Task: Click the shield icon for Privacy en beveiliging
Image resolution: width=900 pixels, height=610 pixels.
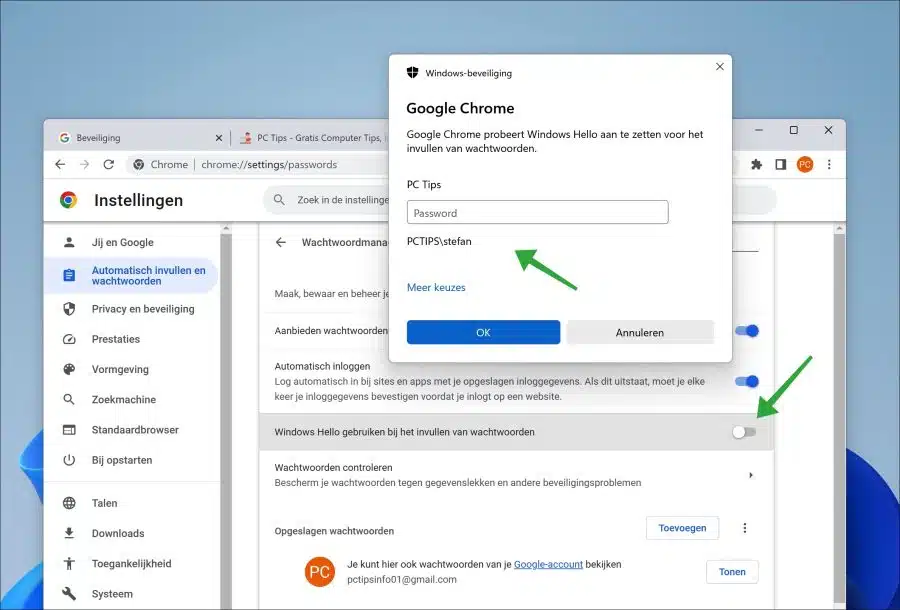Action: (x=69, y=309)
